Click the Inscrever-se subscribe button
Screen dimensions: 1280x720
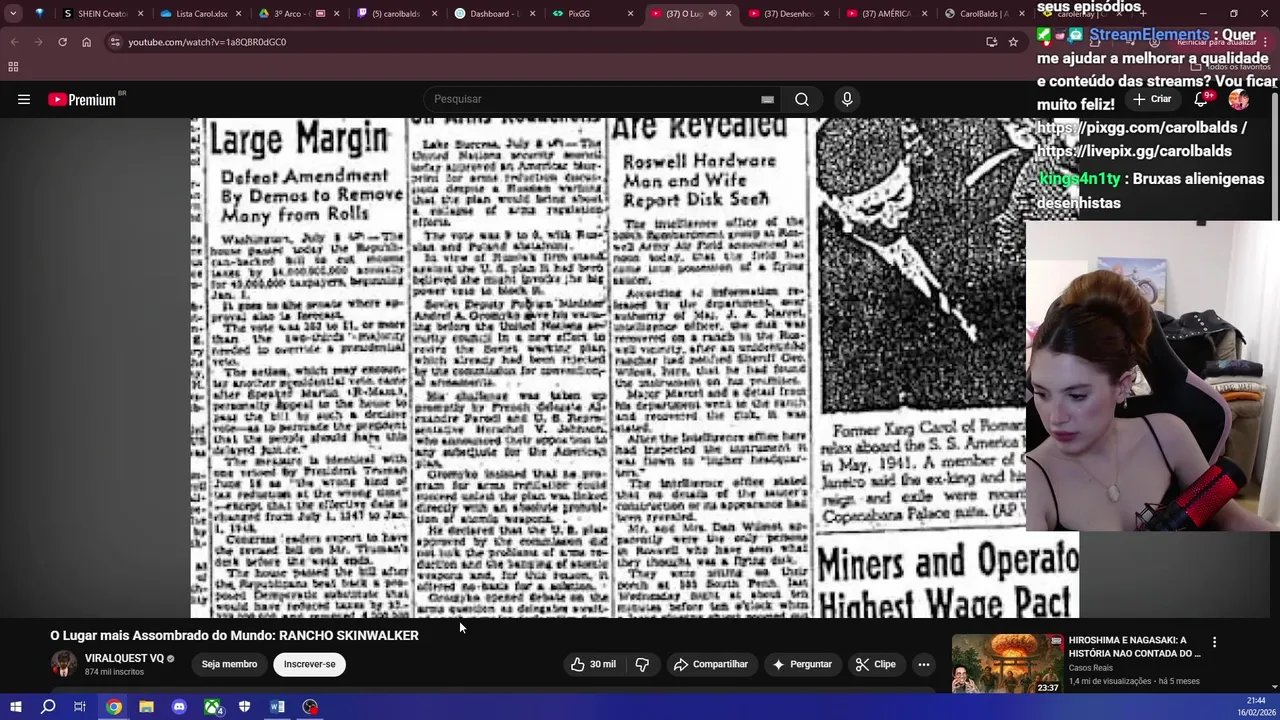[309, 664]
